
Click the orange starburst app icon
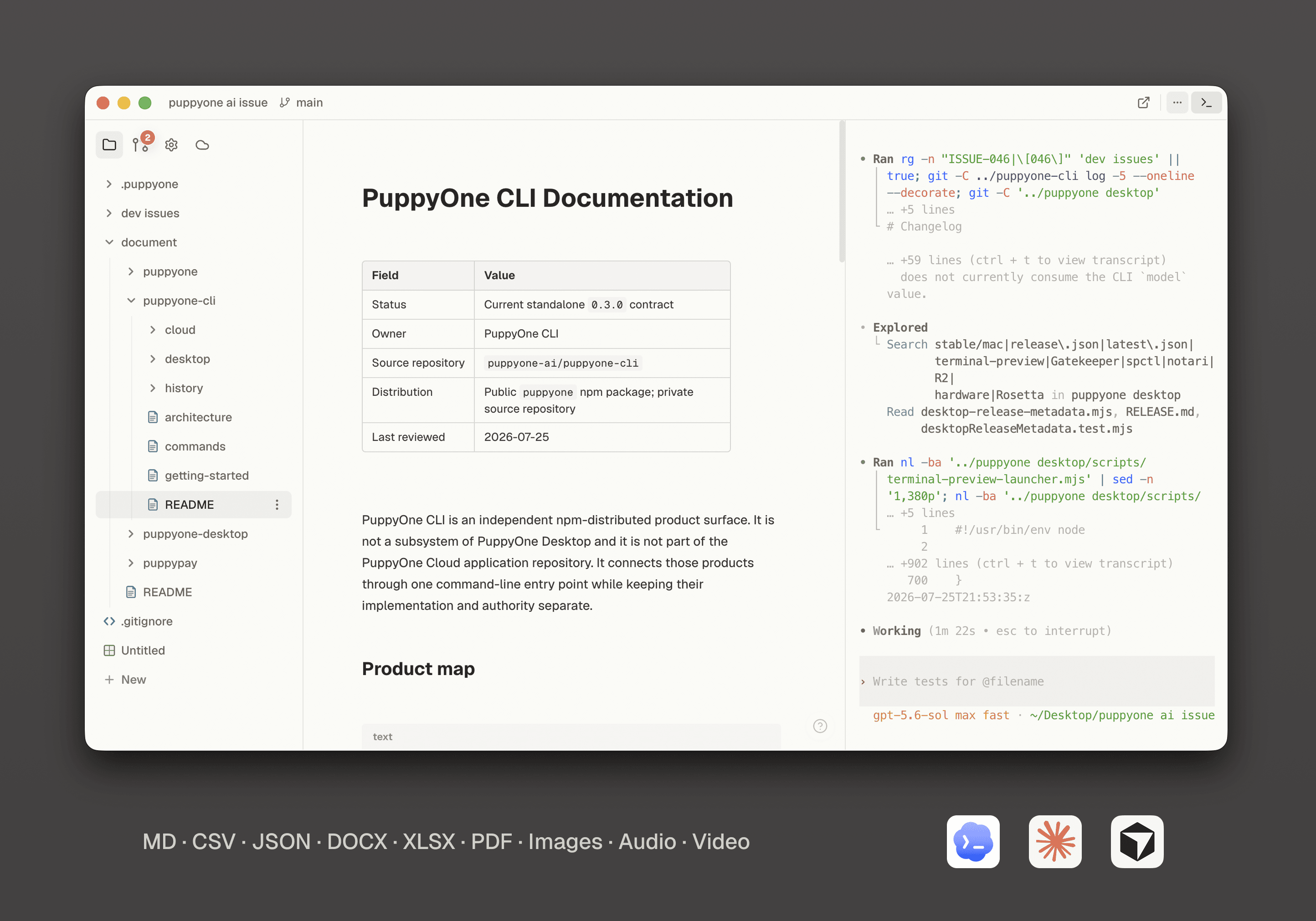pyautogui.click(x=1054, y=841)
